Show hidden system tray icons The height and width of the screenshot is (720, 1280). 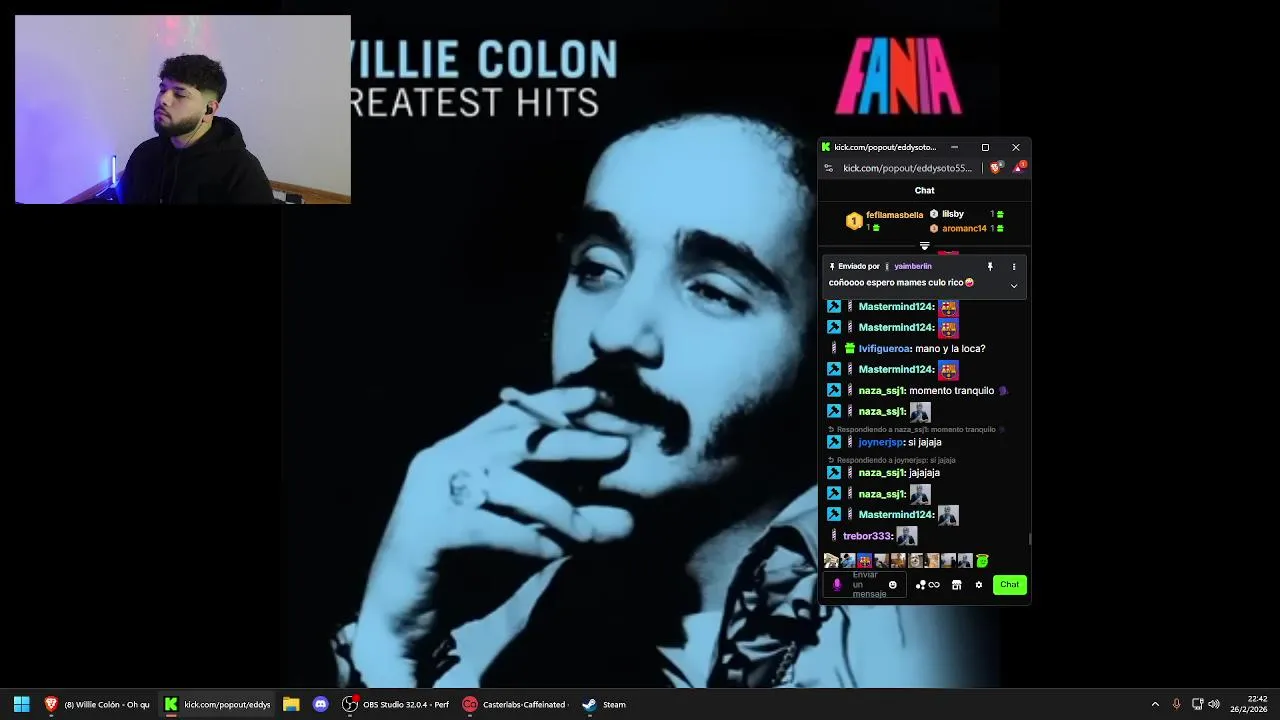[1155, 704]
